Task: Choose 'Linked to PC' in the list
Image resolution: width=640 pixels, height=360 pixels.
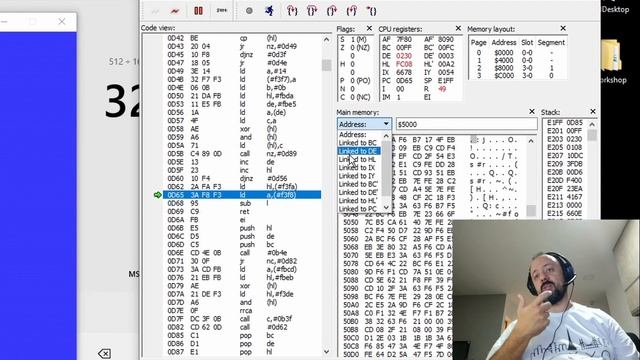Action: (358, 209)
